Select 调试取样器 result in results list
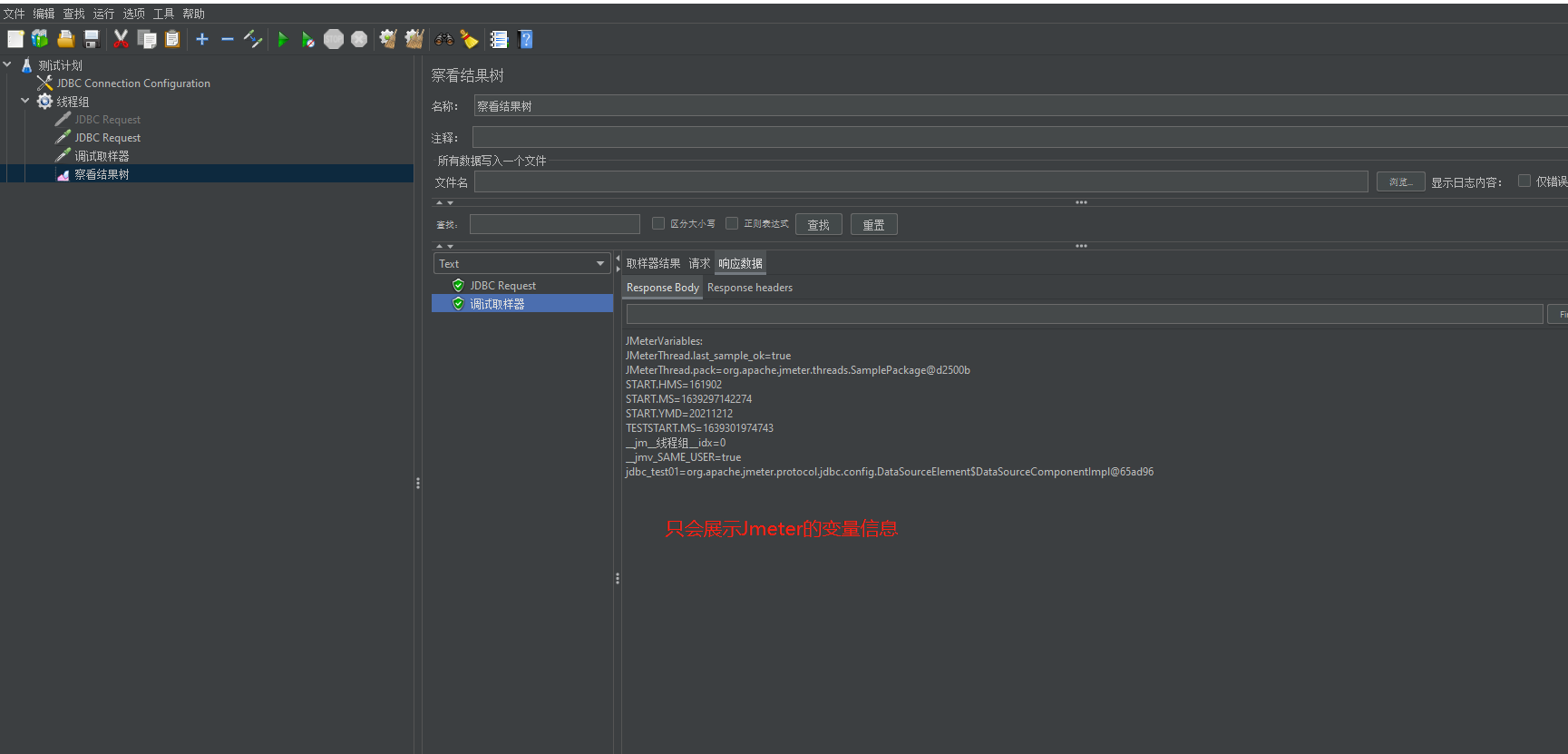This screenshot has height=754, width=1568. coord(497,304)
